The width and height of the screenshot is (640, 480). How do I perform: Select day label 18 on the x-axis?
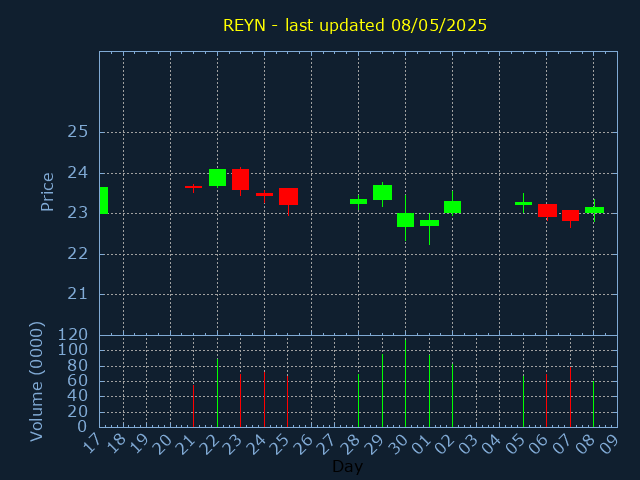[116, 444]
